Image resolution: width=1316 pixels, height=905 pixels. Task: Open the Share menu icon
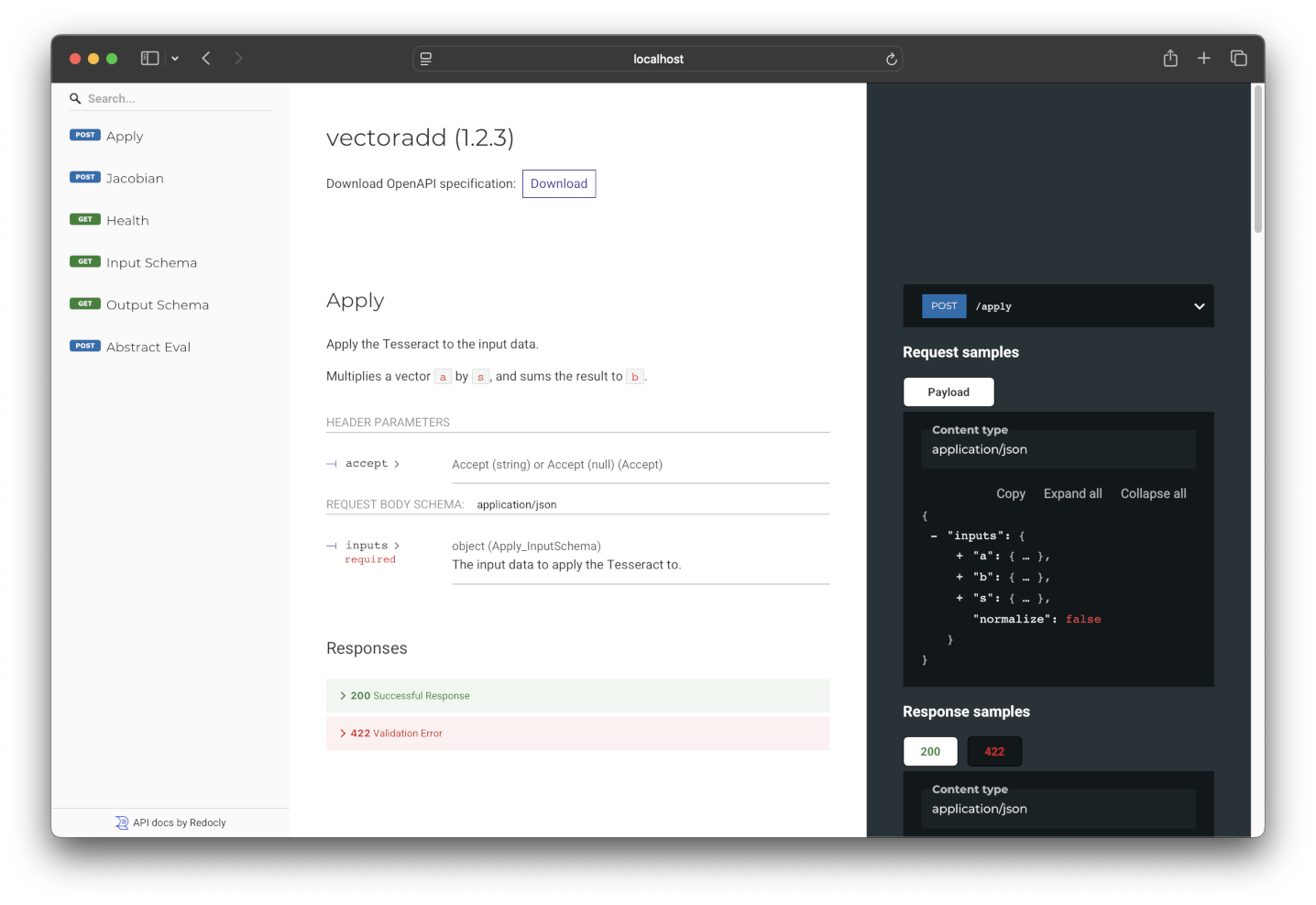[1170, 59]
